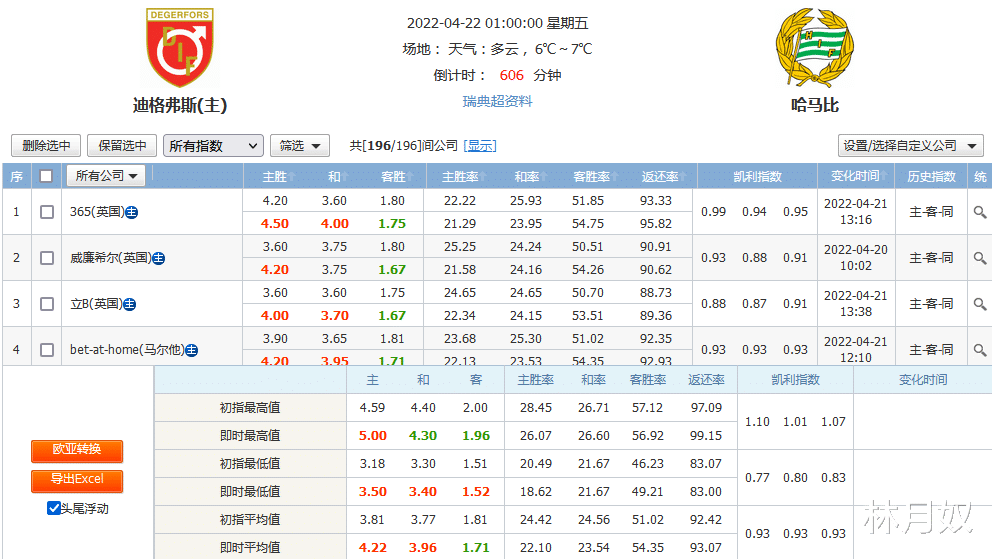
Task: Open the 筛选 dropdown menu
Action: coord(300,145)
